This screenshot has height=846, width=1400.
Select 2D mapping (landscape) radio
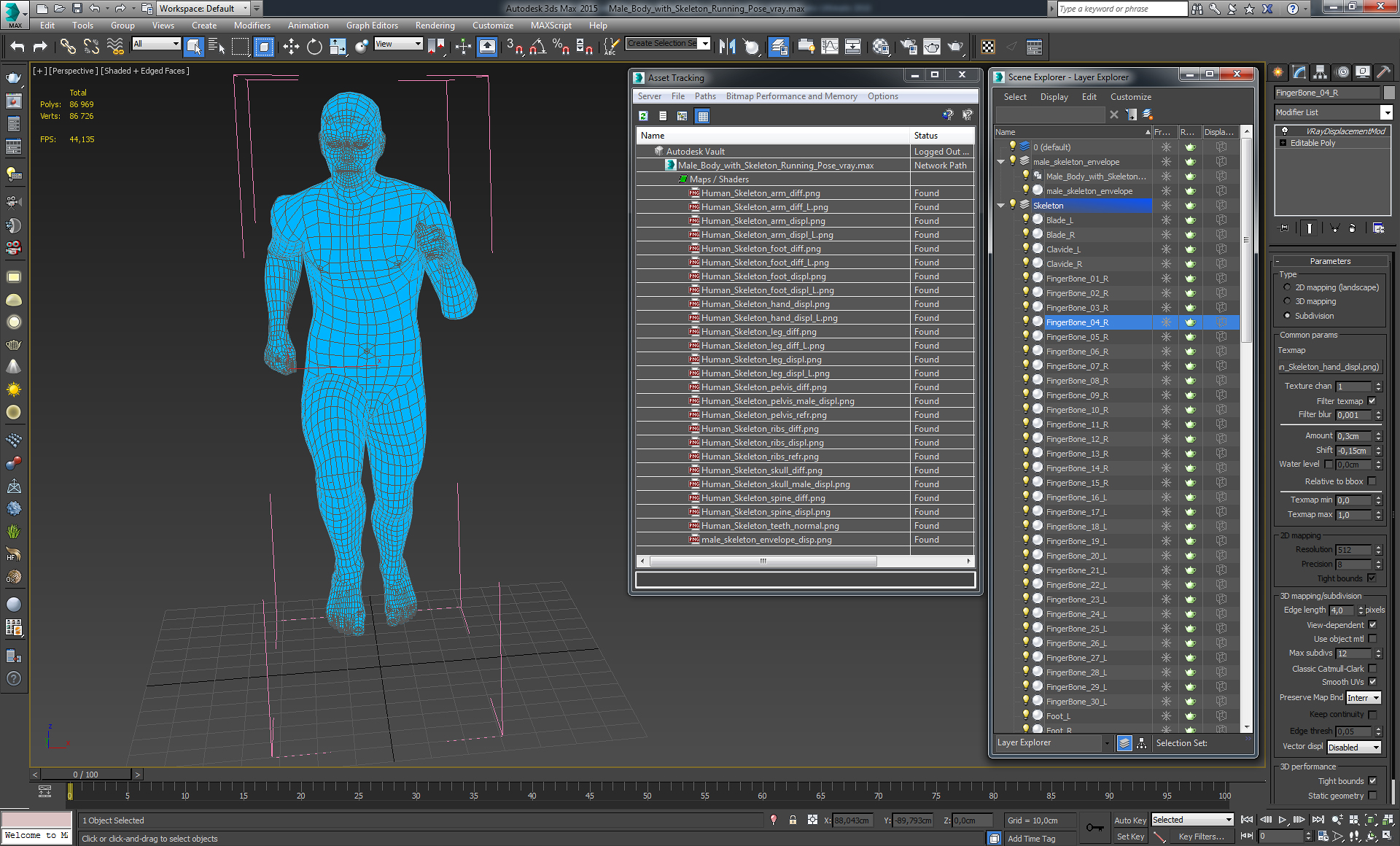click(x=1287, y=287)
